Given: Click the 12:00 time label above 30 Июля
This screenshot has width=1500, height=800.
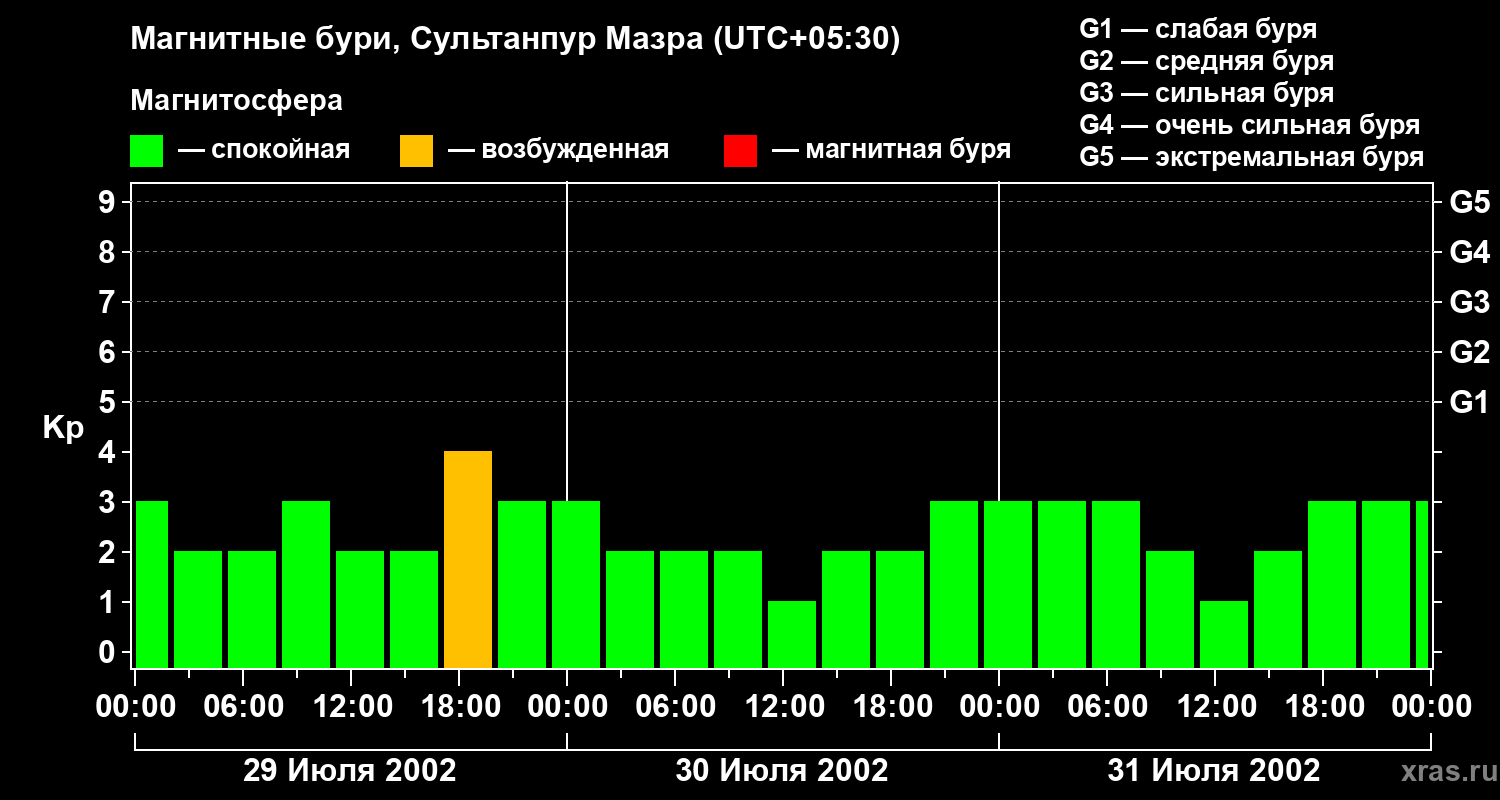Looking at the screenshot, I should [x=783, y=707].
